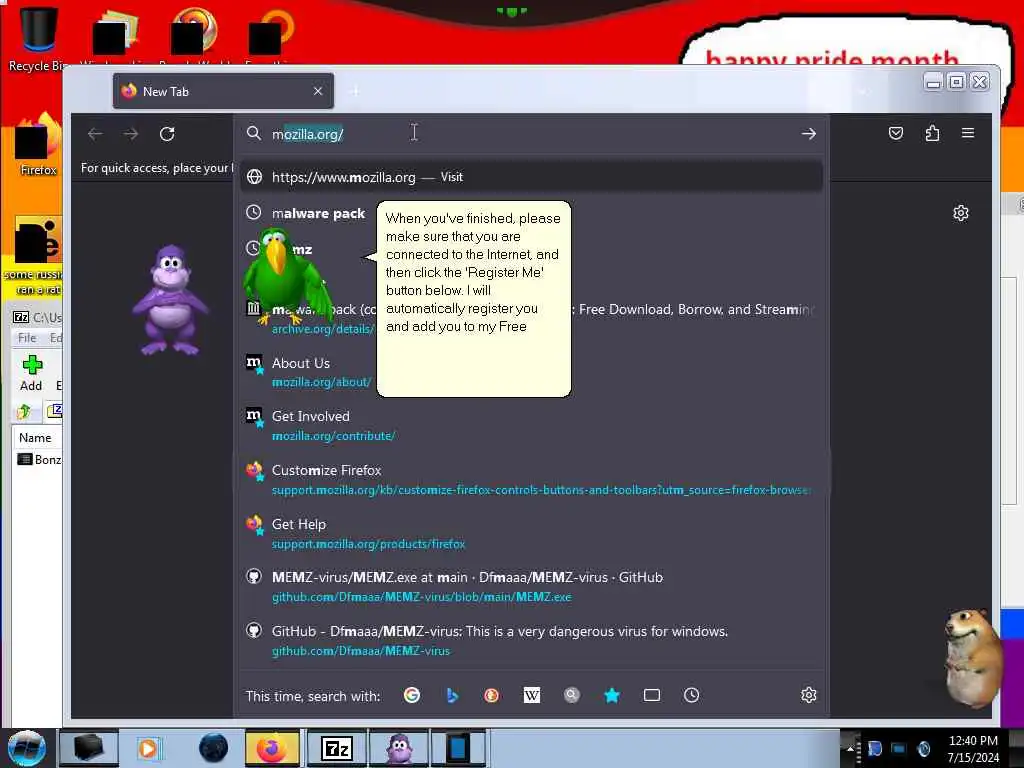Image resolution: width=1024 pixels, height=768 pixels.
Task: Select the Bonz file row in 7-Zip
Action: click(38, 460)
